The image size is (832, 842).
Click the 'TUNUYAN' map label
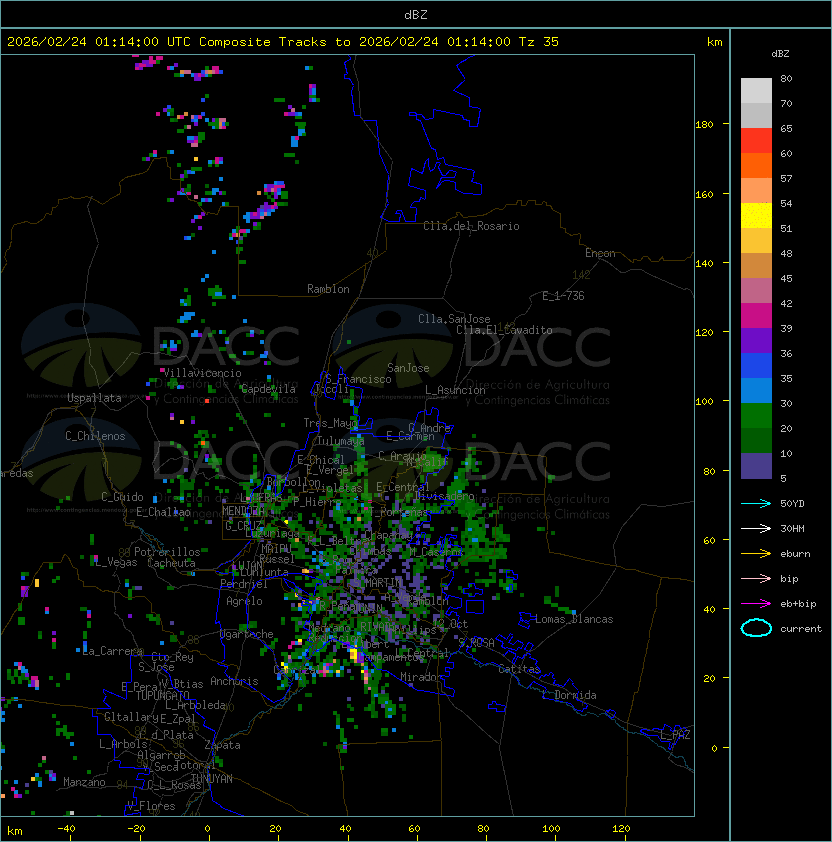[x=212, y=779]
